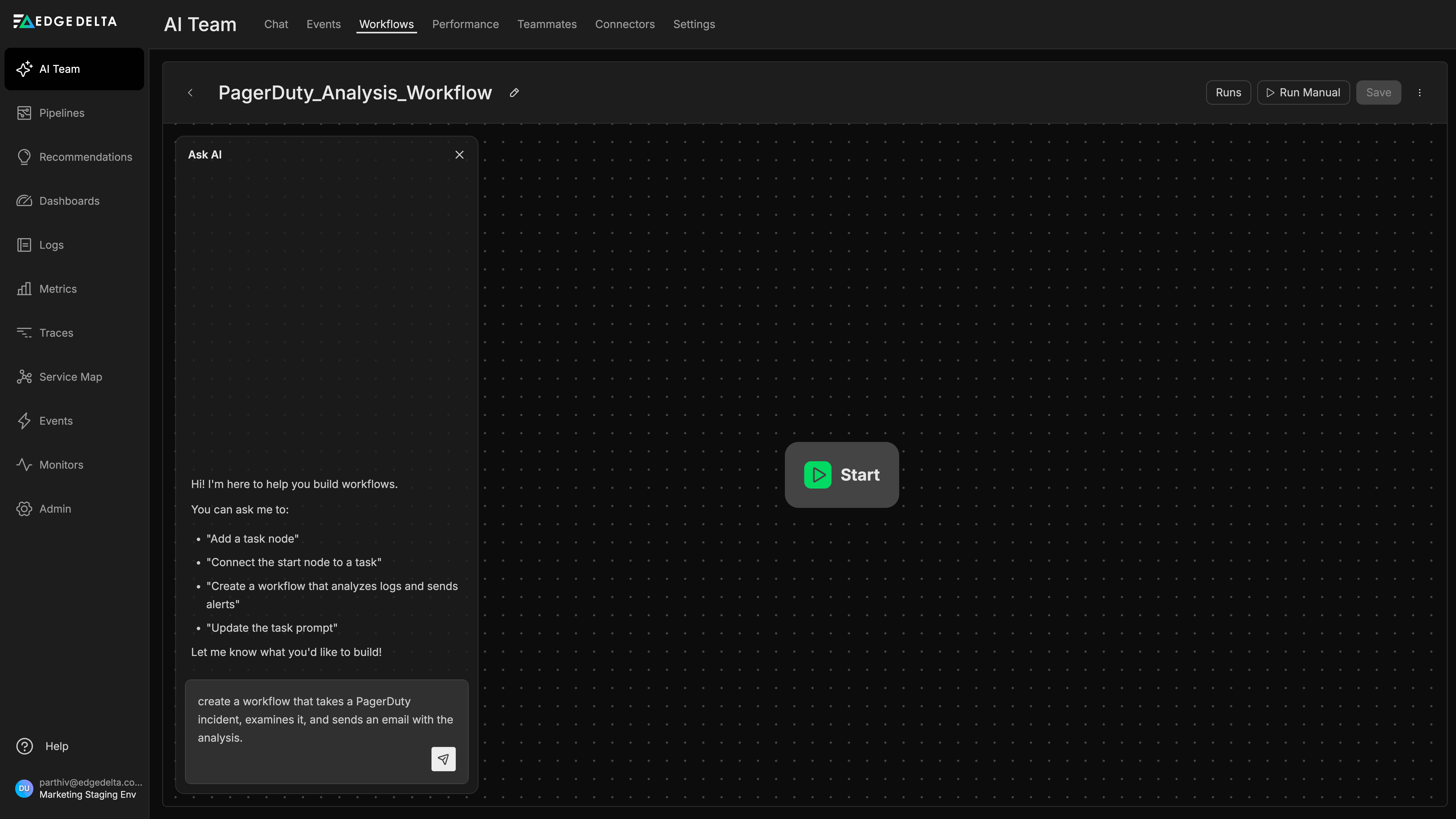Open Logs in the sidebar
Viewport: 1456px width, 819px height.
pyautogui.click(x=74, y=245)
